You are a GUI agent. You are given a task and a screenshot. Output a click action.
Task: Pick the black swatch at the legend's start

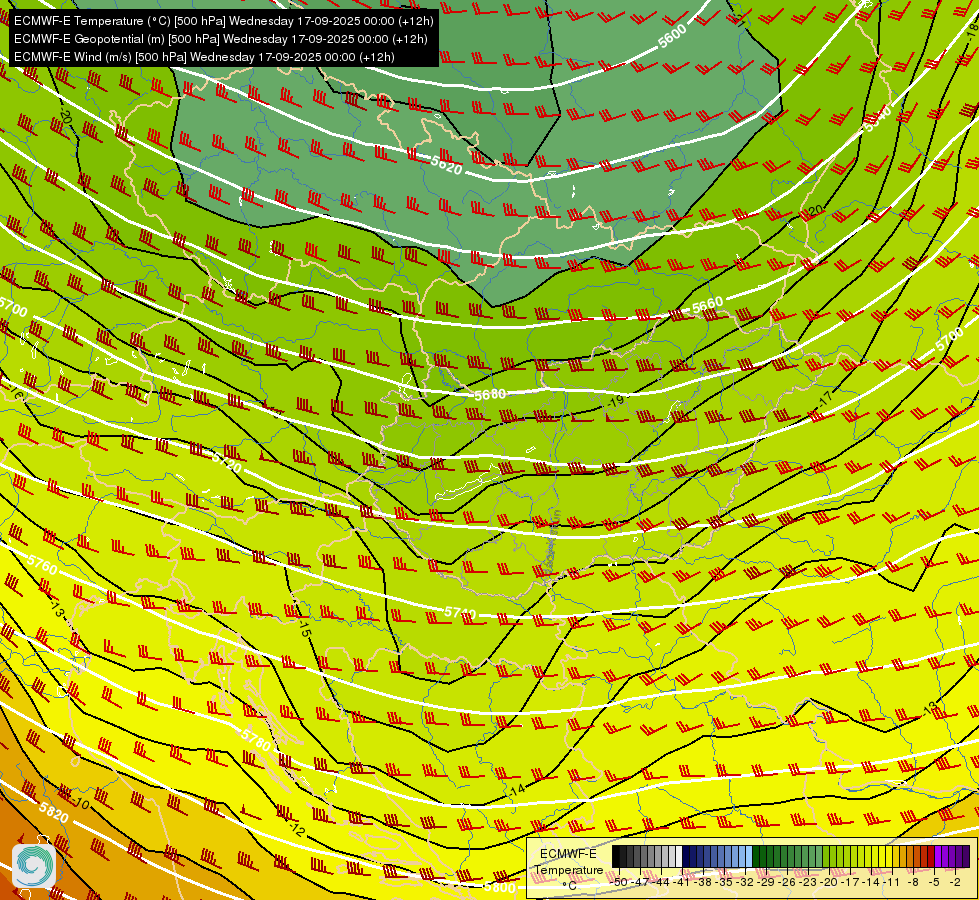tap(616, 856)
